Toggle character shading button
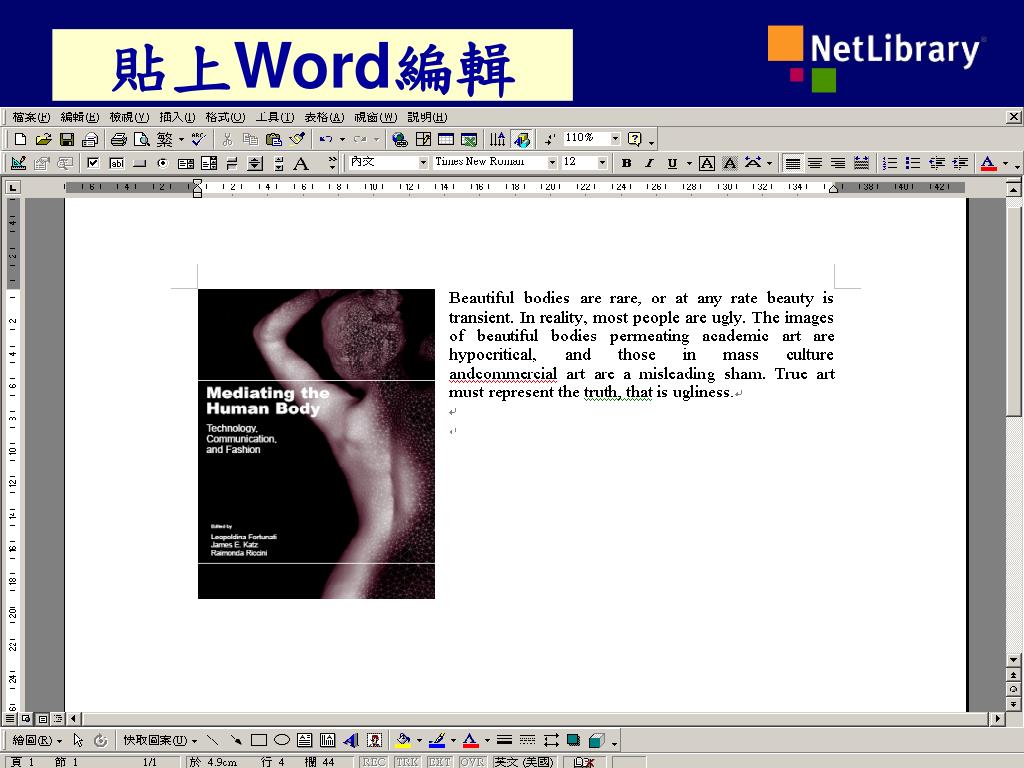Image resolution: width=1024 pixels, height=768 pixels. tap(729, 163)
